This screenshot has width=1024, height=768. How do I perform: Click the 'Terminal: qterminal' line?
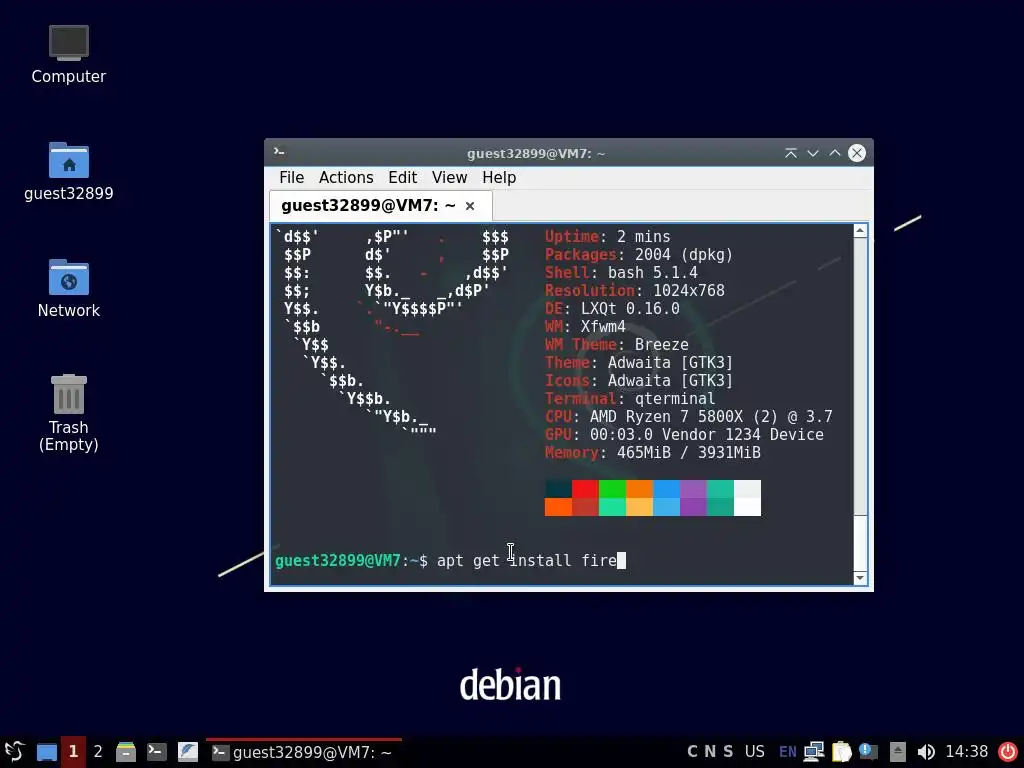pos(630,398)
